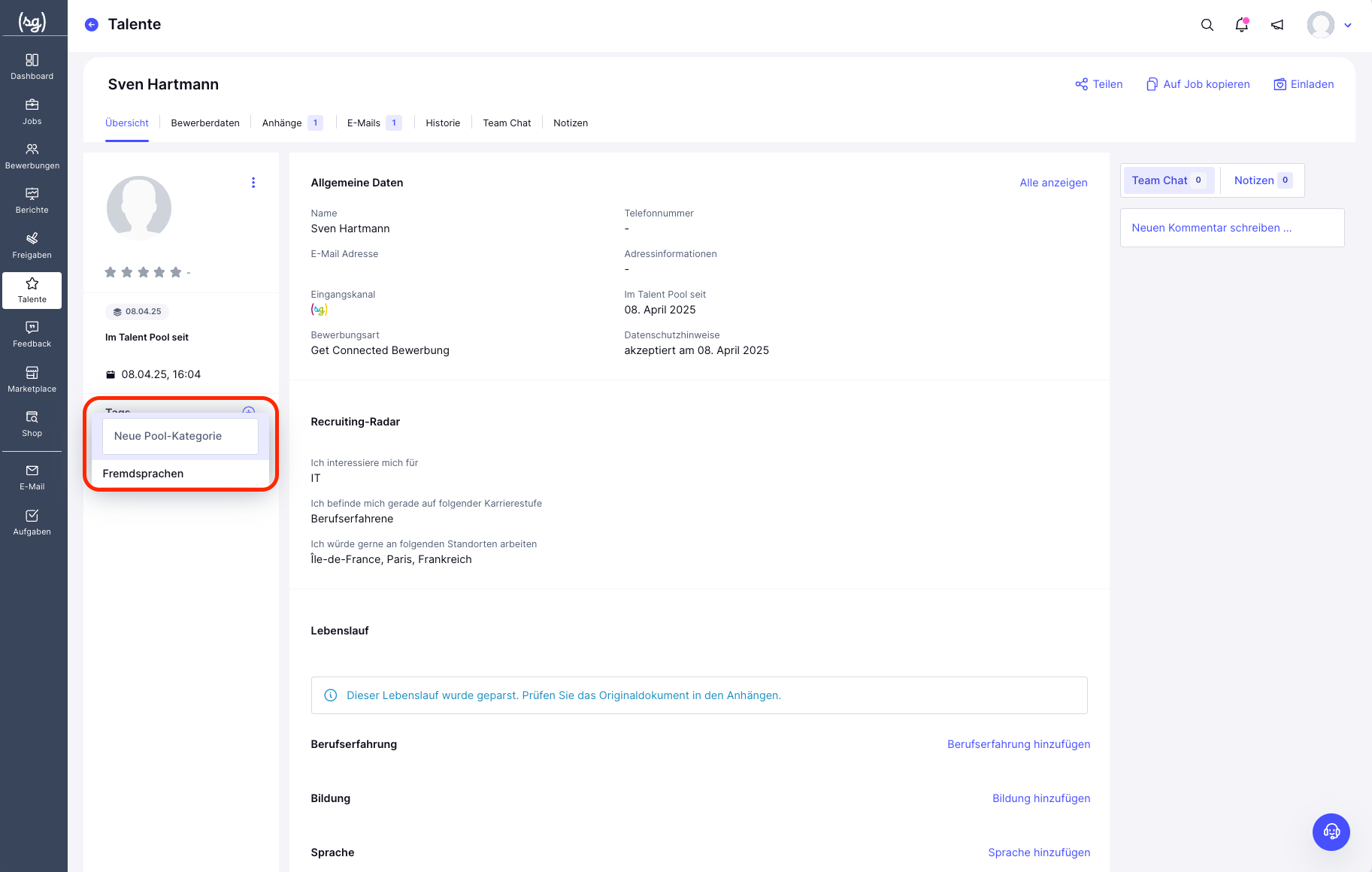Focus the Neue Pool-Kategorie input field
Viewport: 1372px width, 872px height.
point(180,436)
